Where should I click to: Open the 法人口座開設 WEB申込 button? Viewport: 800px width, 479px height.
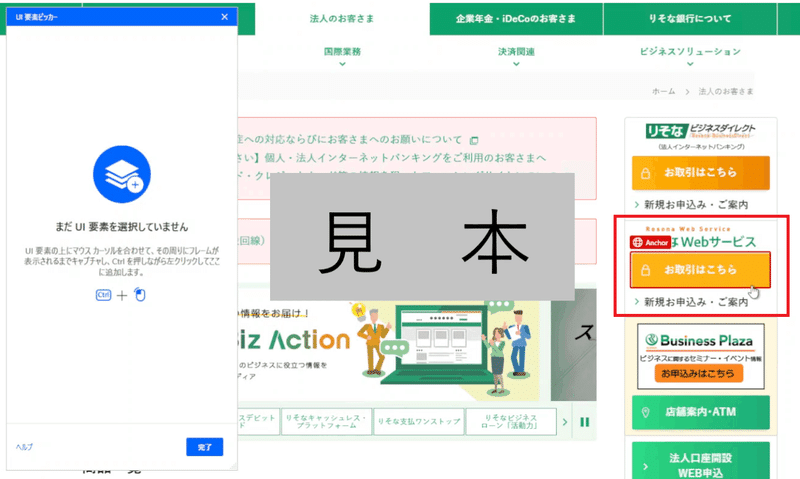click(x=701, y=460)
